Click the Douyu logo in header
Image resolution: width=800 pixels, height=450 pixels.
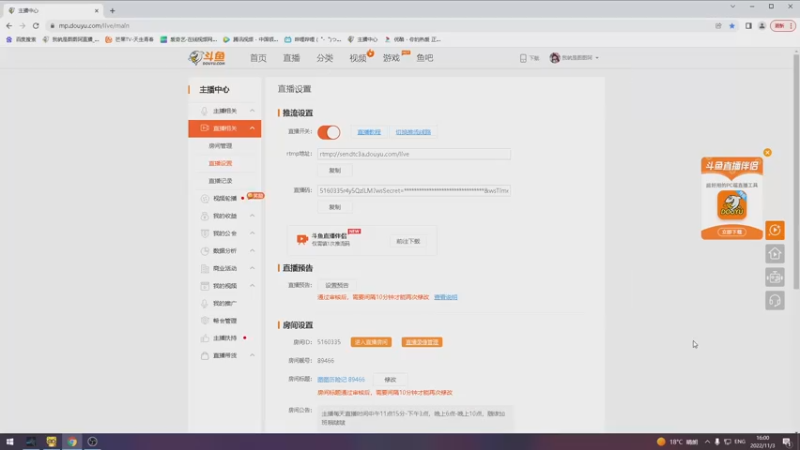207,58
